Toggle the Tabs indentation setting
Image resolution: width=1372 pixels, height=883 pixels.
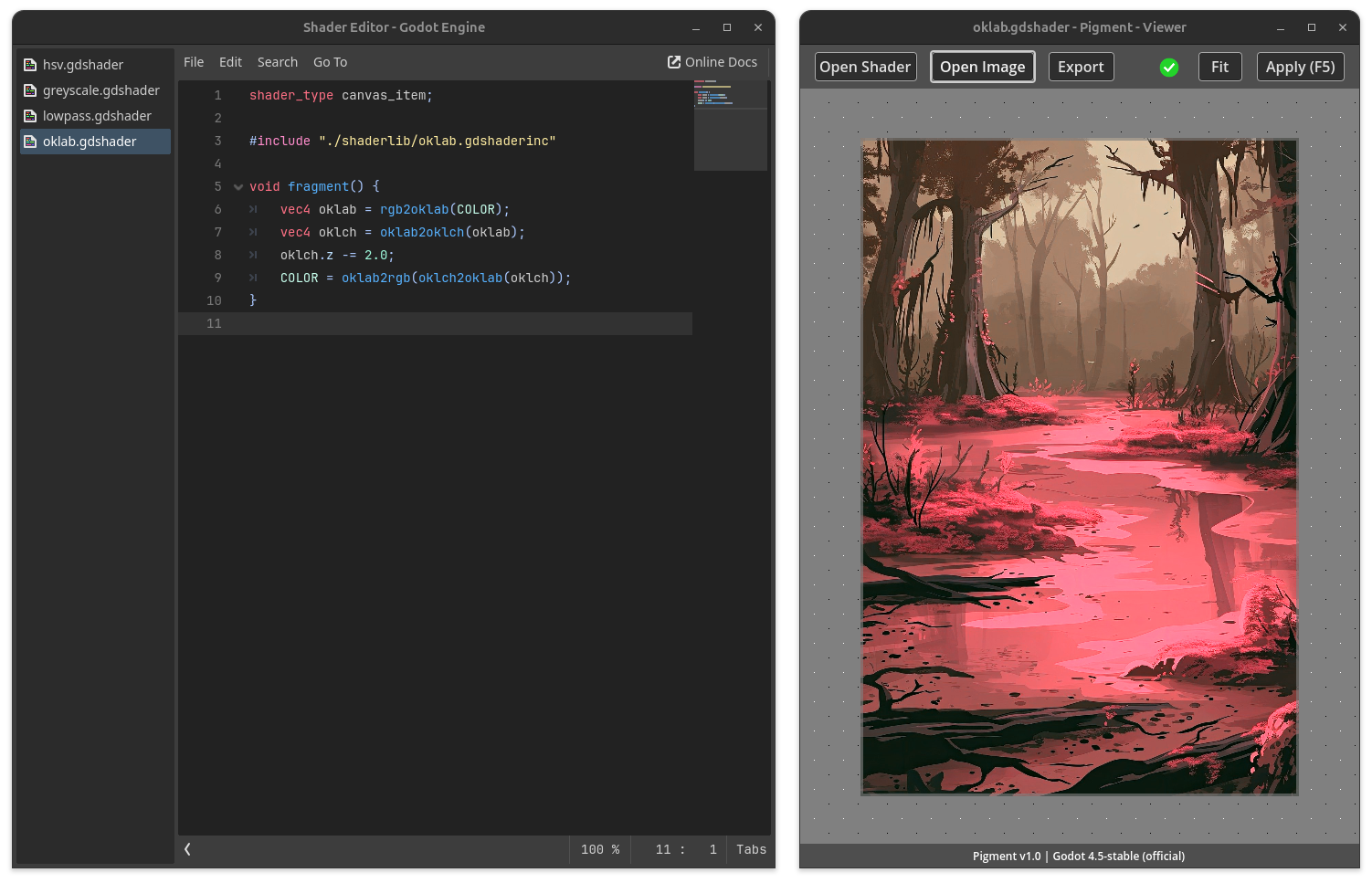[x=751, y=849]
